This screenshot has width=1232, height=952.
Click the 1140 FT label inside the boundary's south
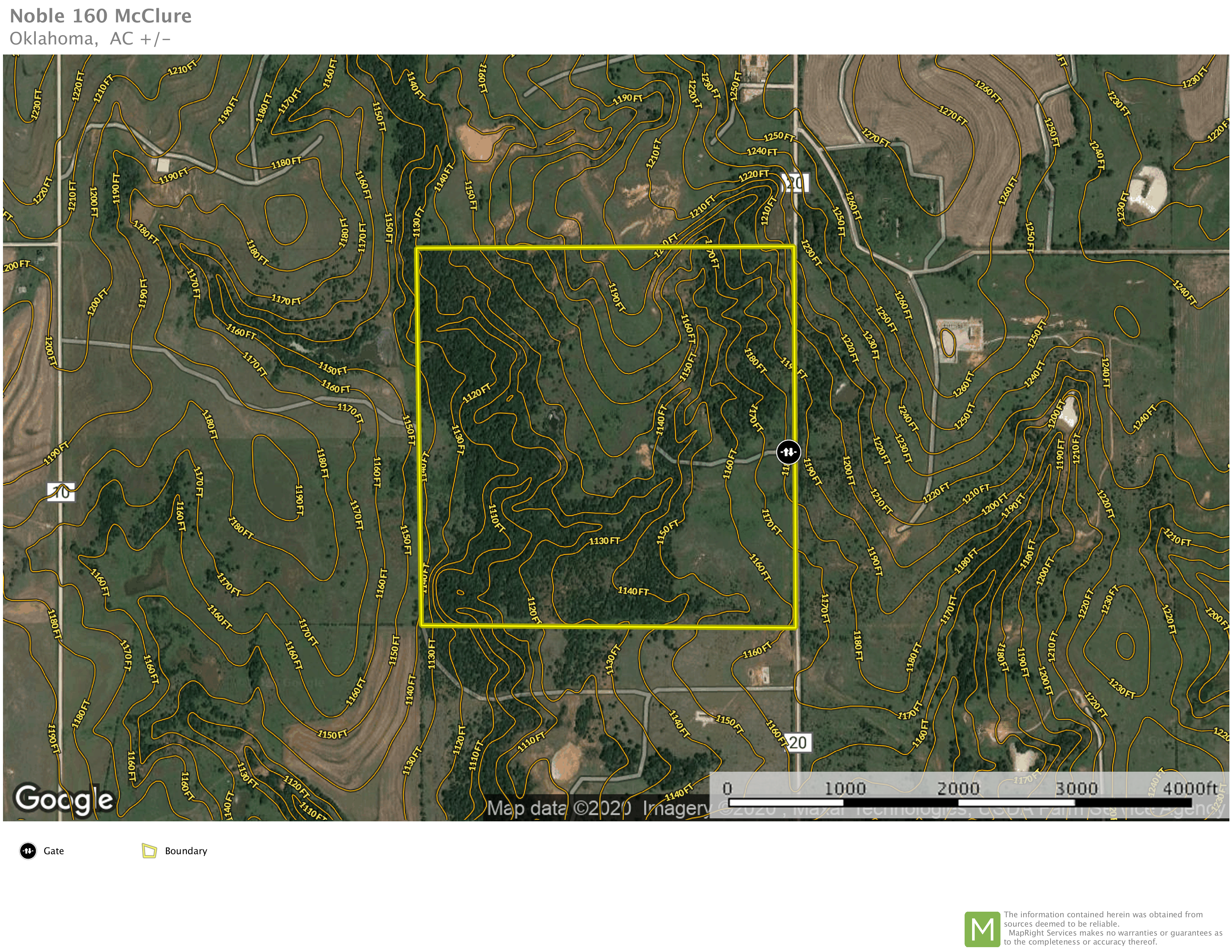click(633, 591)
